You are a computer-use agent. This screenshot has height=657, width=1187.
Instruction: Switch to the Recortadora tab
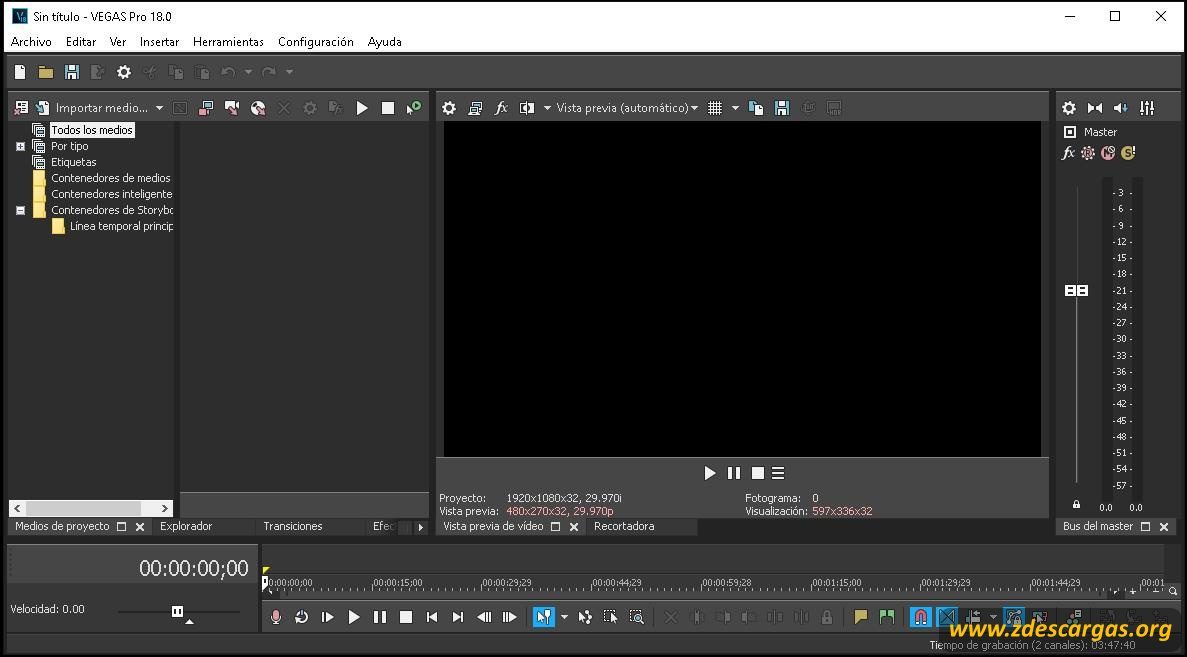pos(624,526)
